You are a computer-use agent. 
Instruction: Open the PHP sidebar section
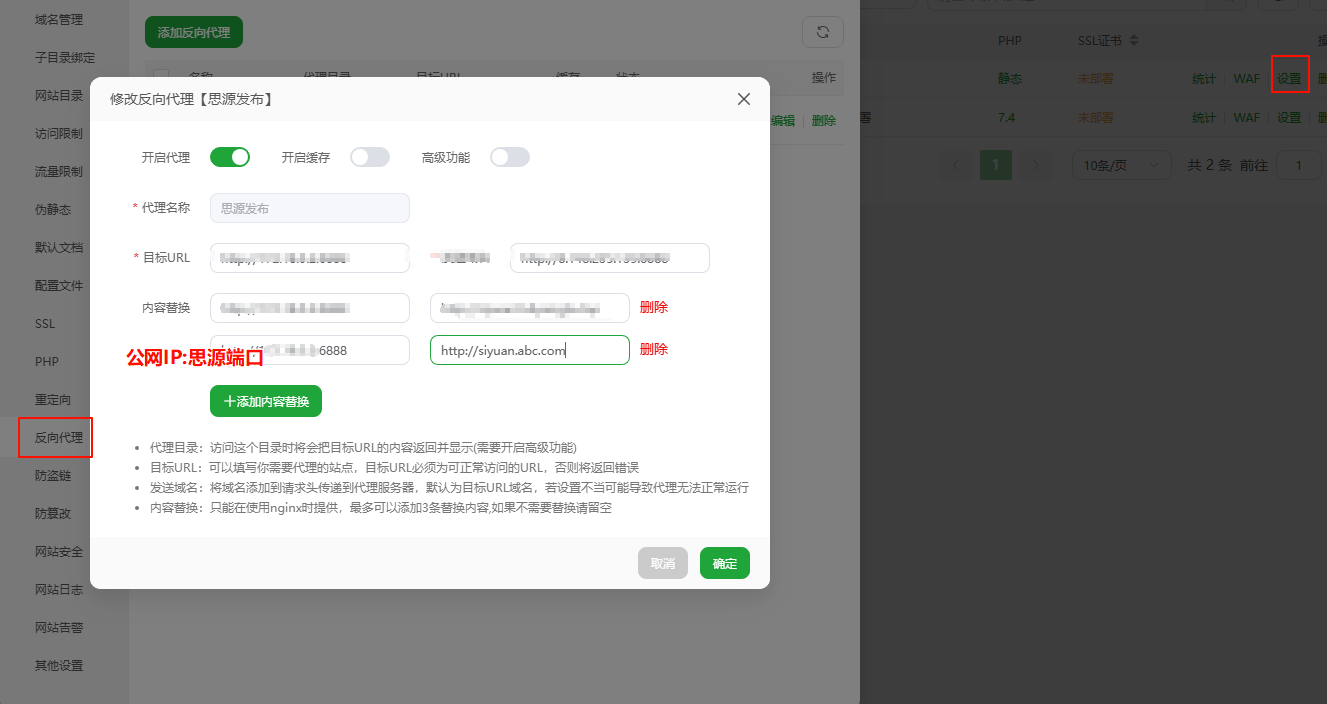coord(47,361)
